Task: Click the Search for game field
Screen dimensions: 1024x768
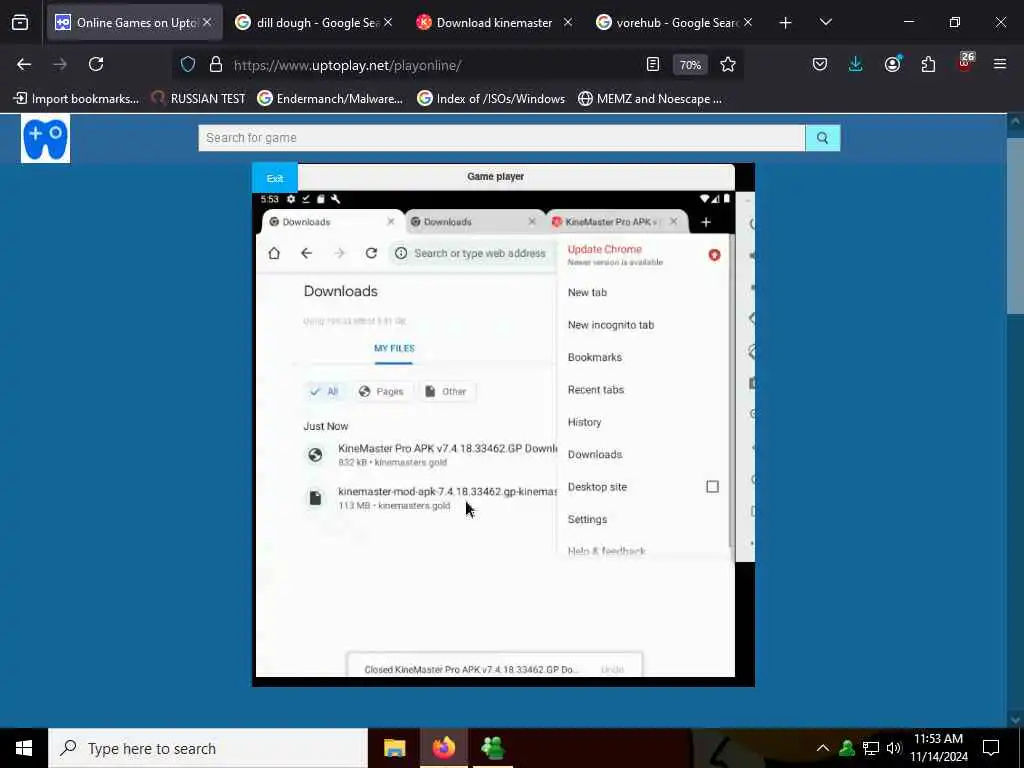Action: click(502, 138)
